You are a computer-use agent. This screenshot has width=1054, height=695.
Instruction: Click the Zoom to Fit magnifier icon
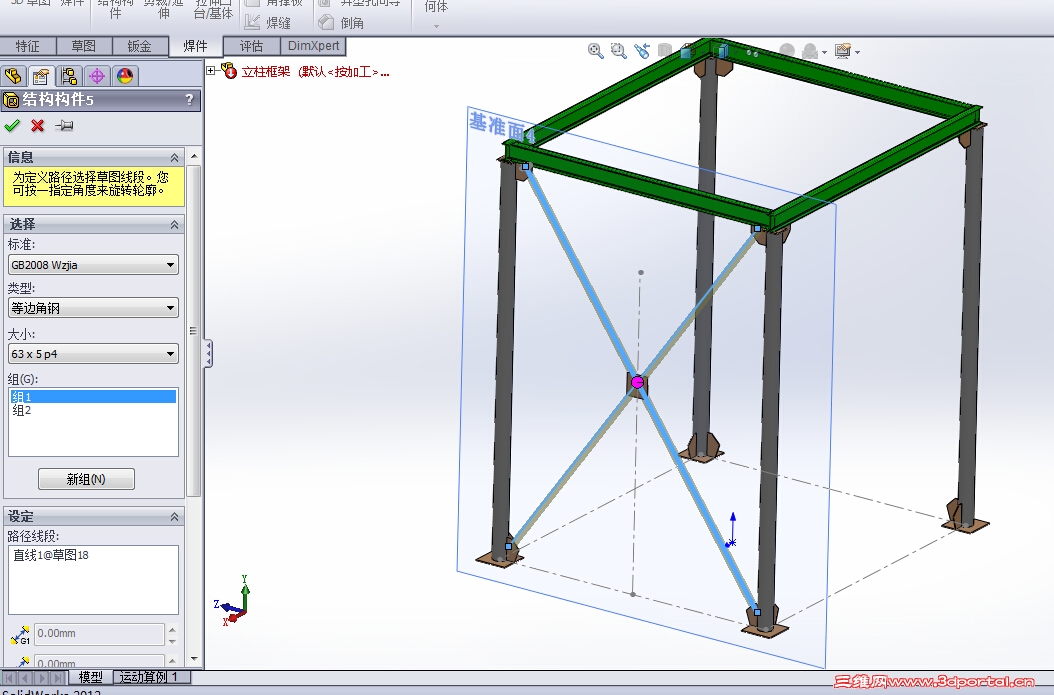tap(596, 51)
